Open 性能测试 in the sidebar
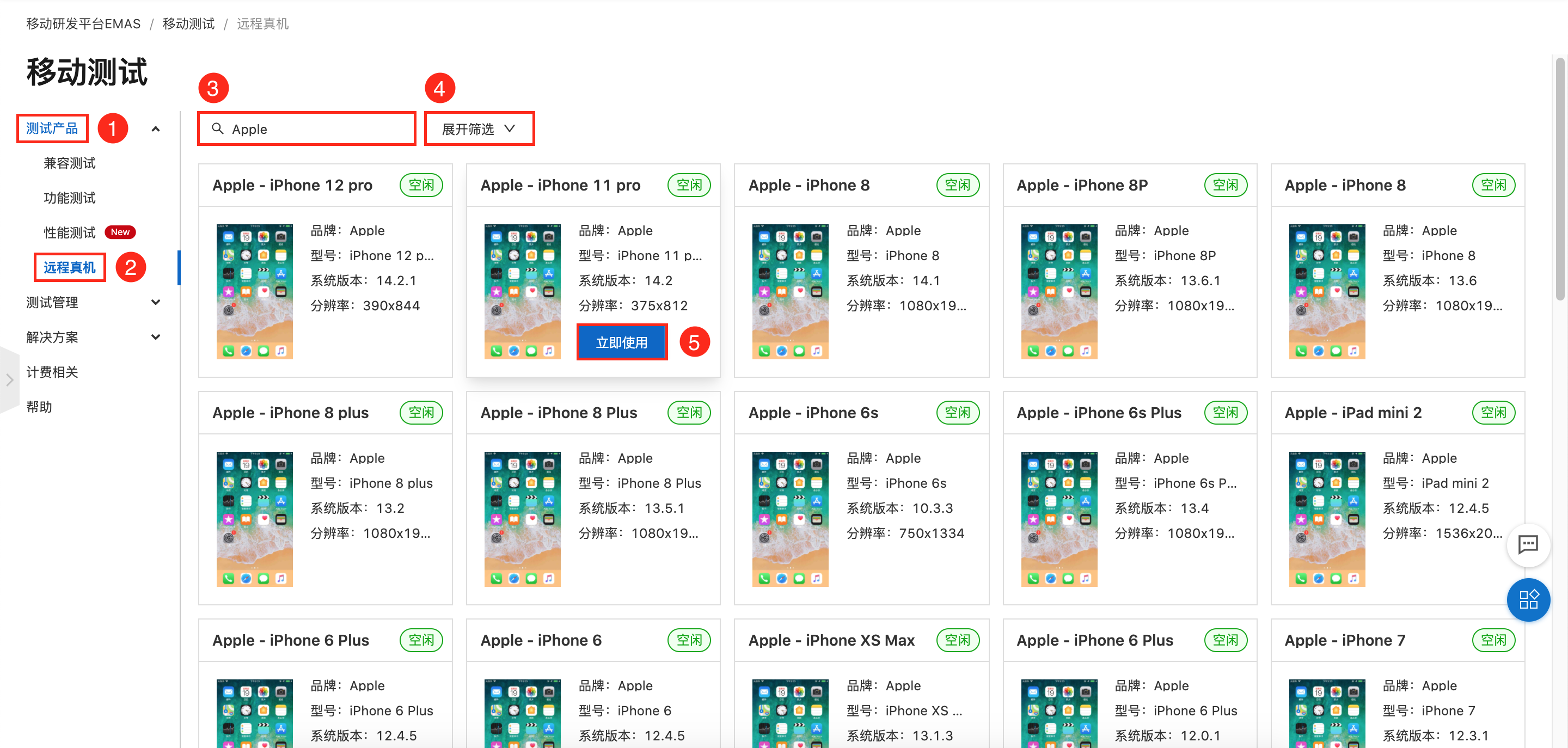This screenshot has height=748, width=1568. coord(69,232)
